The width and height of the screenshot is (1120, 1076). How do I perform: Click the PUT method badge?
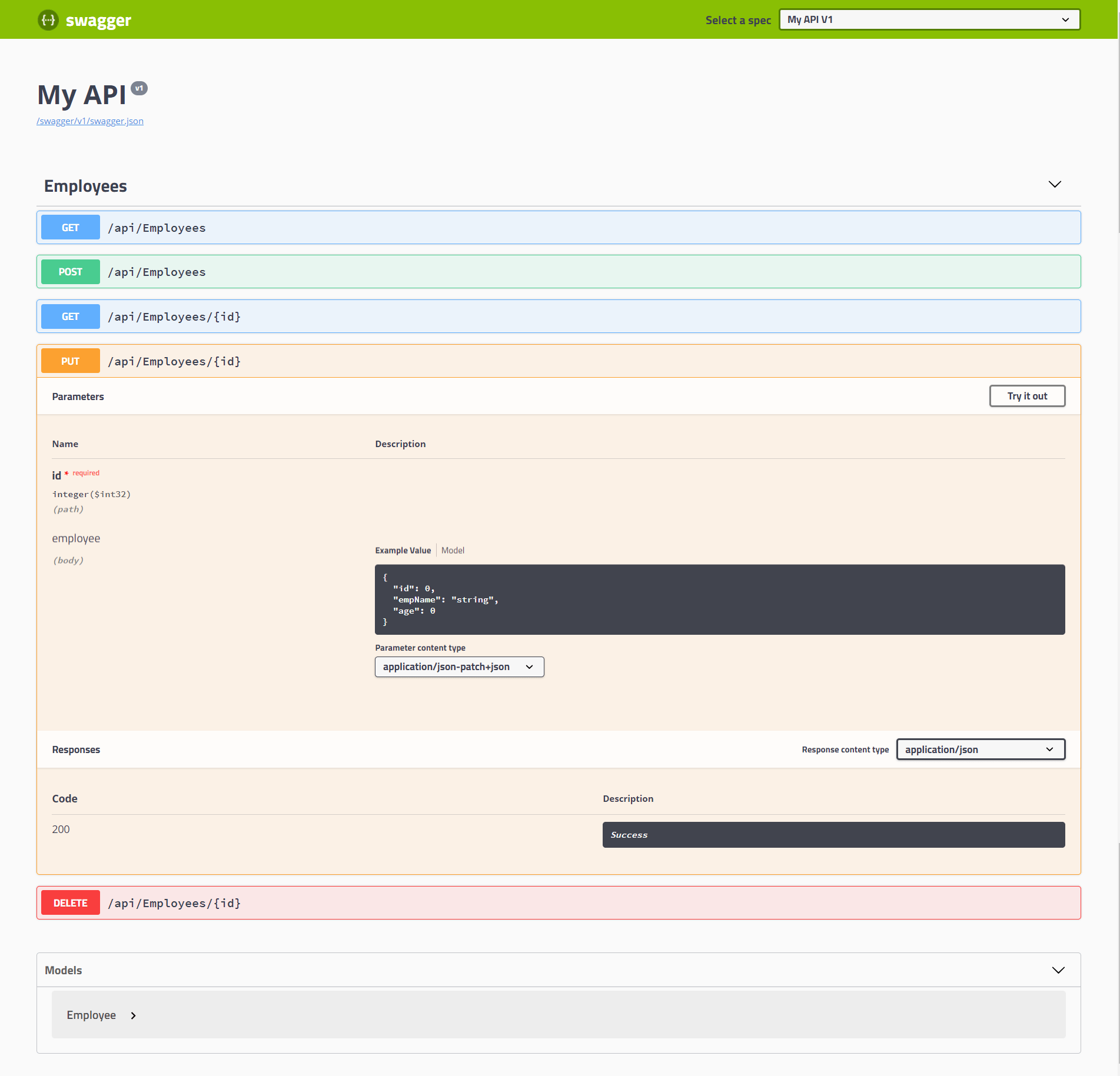[x=71, y=361]
